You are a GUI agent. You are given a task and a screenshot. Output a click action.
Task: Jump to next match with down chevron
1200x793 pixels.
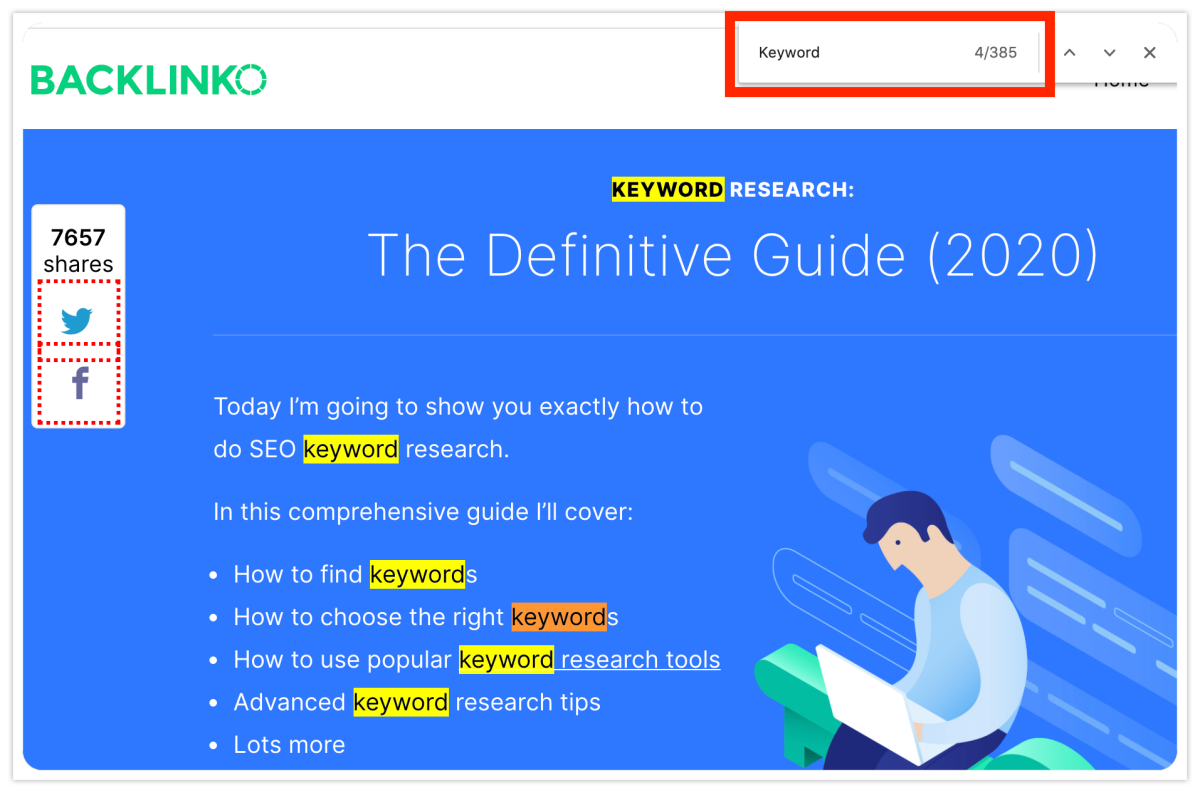[x=1109, y=53]
